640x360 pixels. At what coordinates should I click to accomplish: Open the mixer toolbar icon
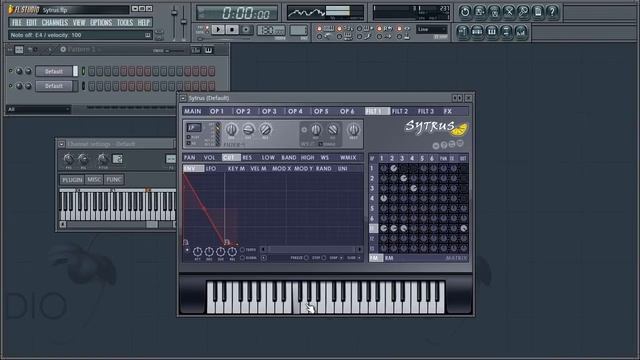point(521,32)
